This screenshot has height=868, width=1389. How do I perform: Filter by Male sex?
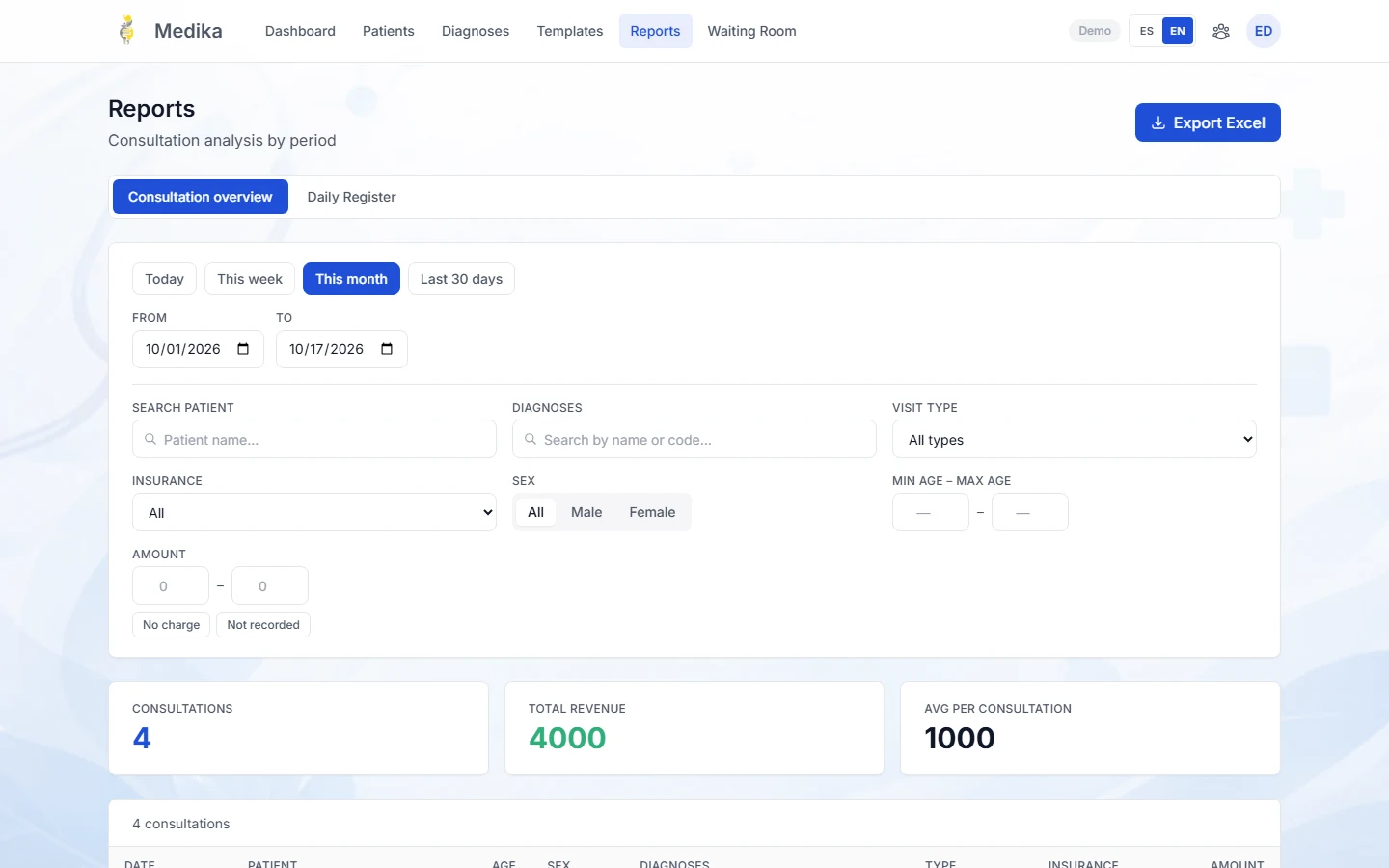tap(586, 512)
